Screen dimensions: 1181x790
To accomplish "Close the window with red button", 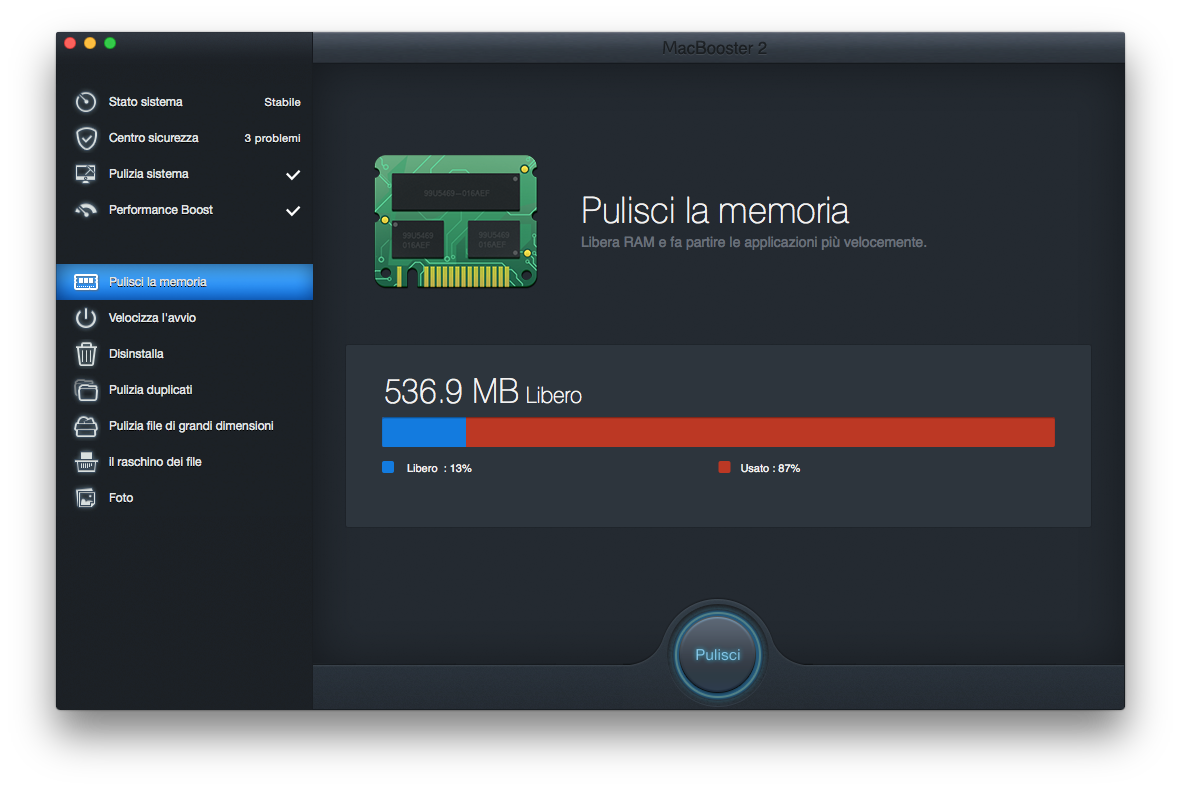I will [70, 43].
